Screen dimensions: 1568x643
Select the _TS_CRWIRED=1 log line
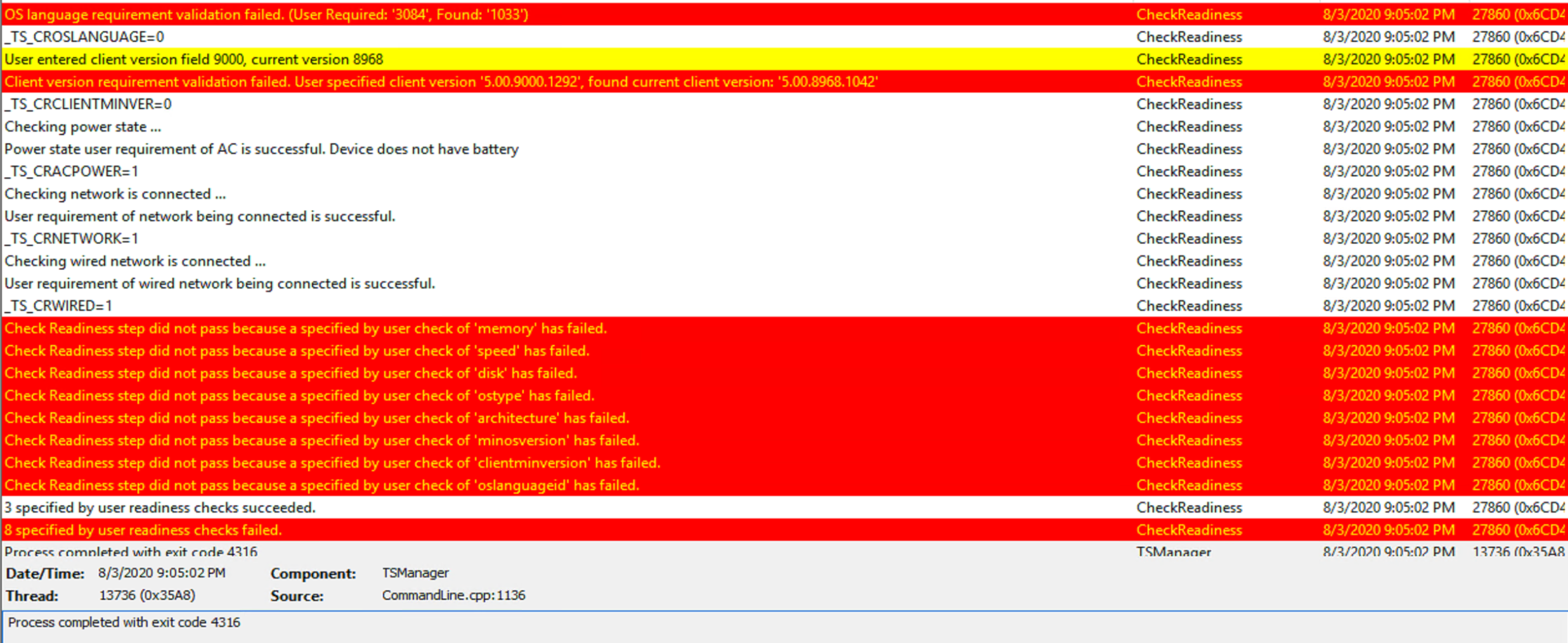58,306
